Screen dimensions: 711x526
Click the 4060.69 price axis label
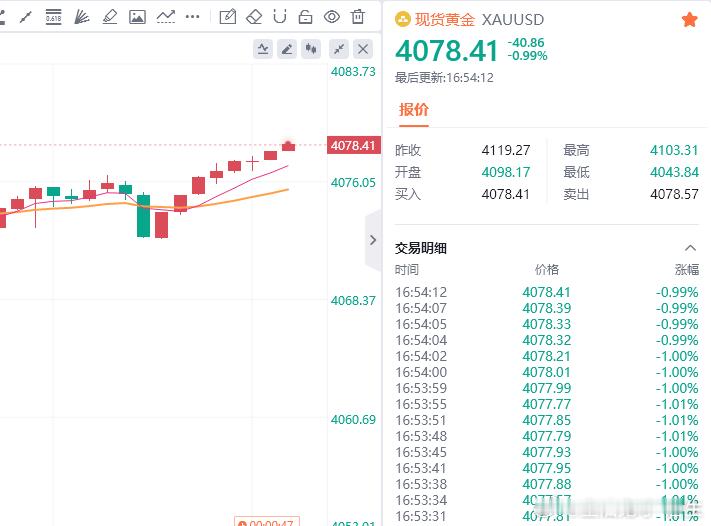(353, 419)
